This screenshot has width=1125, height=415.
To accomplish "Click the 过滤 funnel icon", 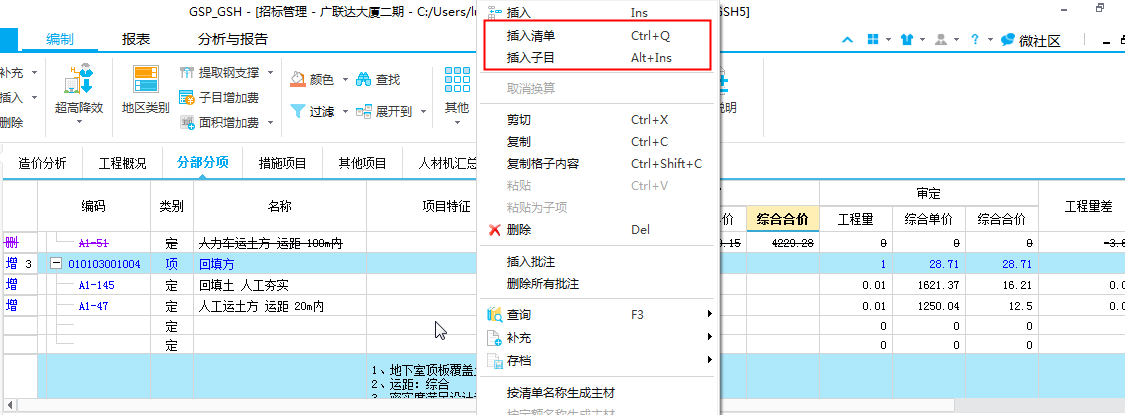I will pyautogui.click(x=298, y=111).
